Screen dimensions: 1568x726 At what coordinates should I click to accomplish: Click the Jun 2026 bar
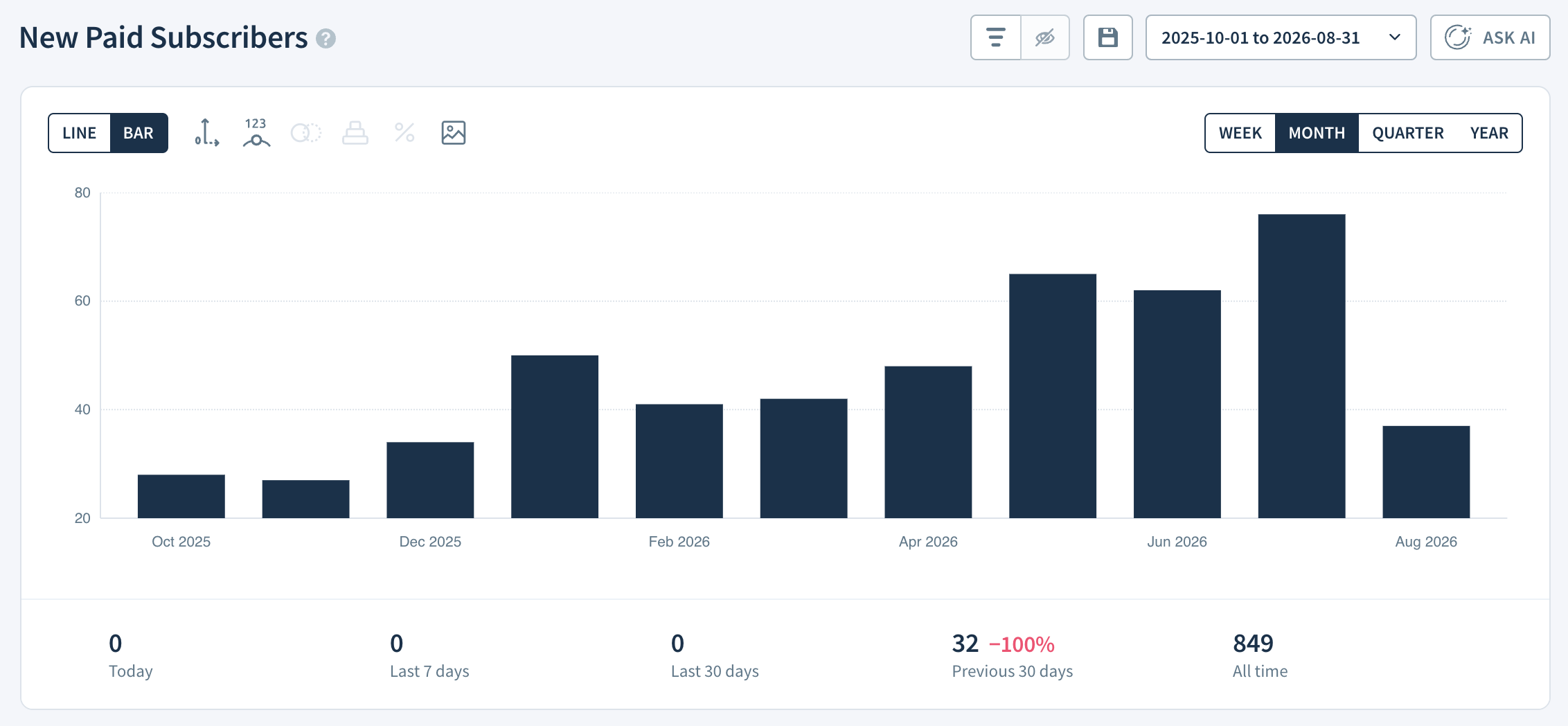coord(1177,404)
